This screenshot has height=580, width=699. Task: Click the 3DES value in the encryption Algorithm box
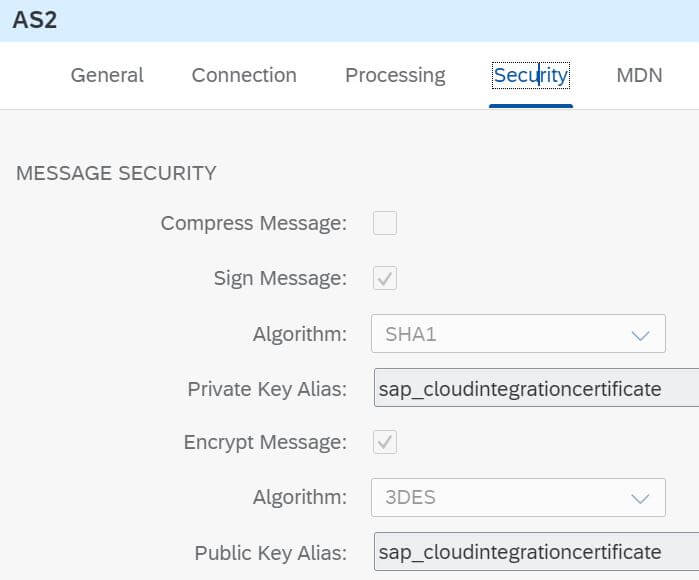(410, 497)
